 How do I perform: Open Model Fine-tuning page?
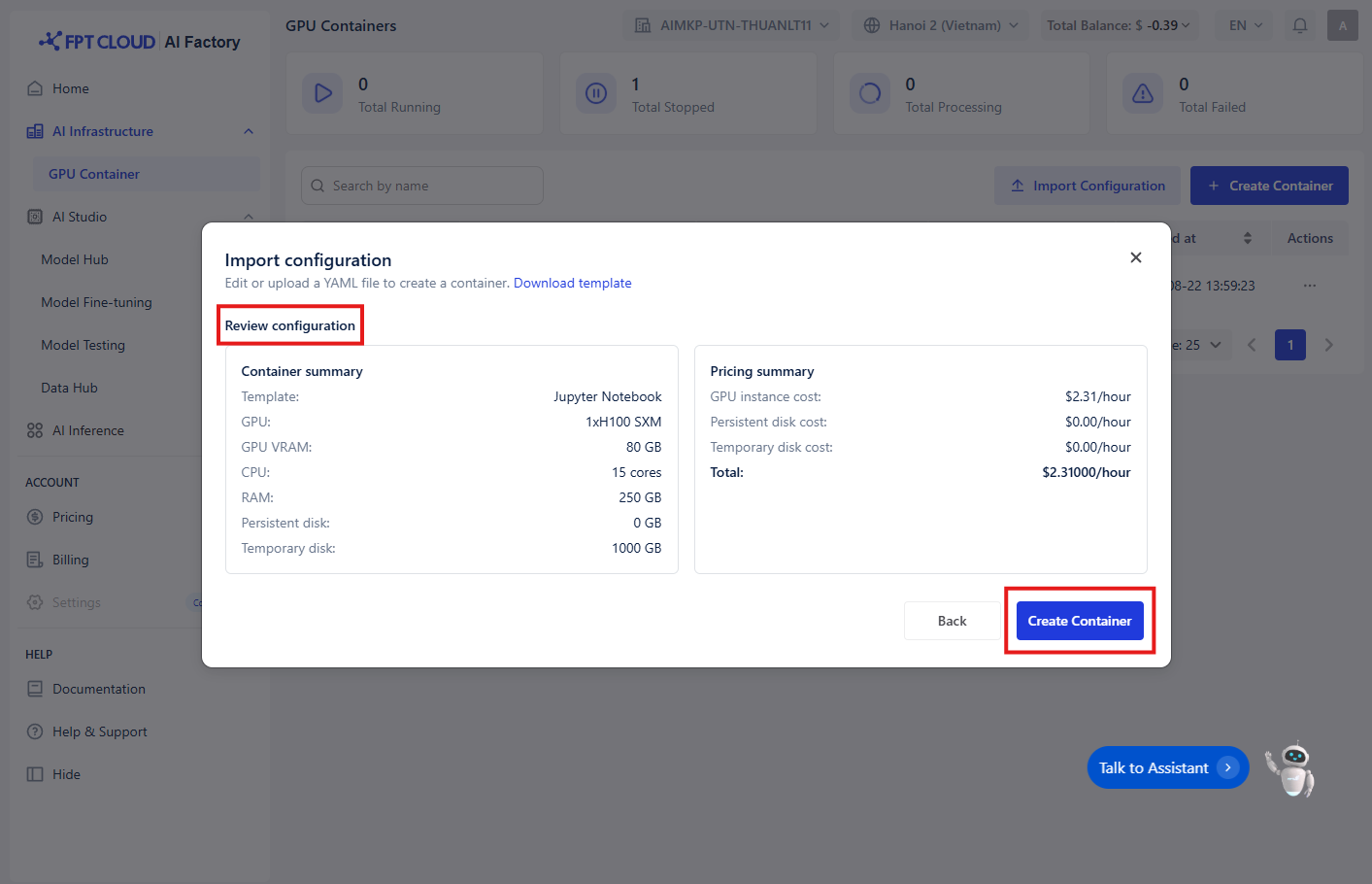(96, 302)
